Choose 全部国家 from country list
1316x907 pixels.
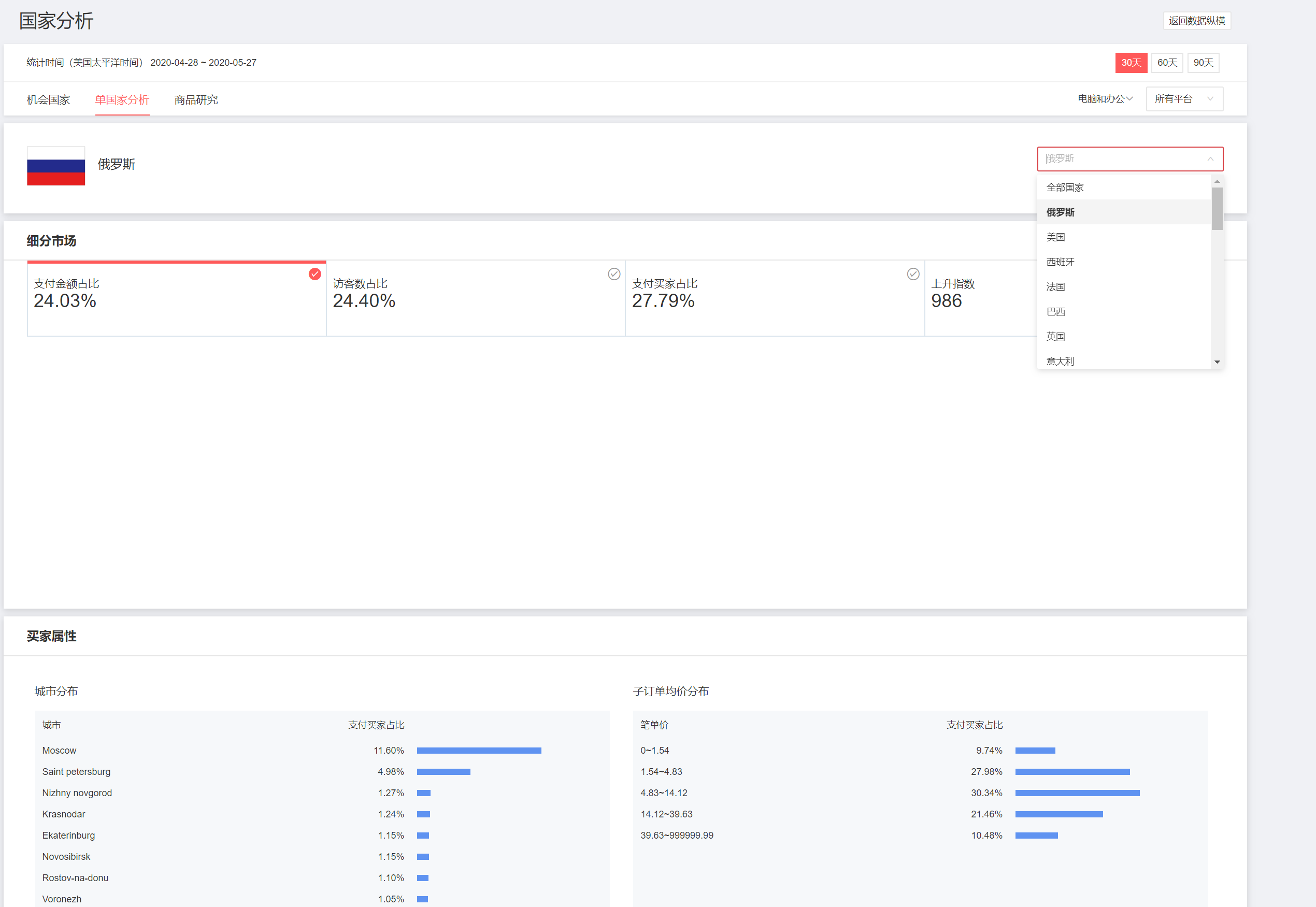pyautogui.click(x=1124, y=188)
